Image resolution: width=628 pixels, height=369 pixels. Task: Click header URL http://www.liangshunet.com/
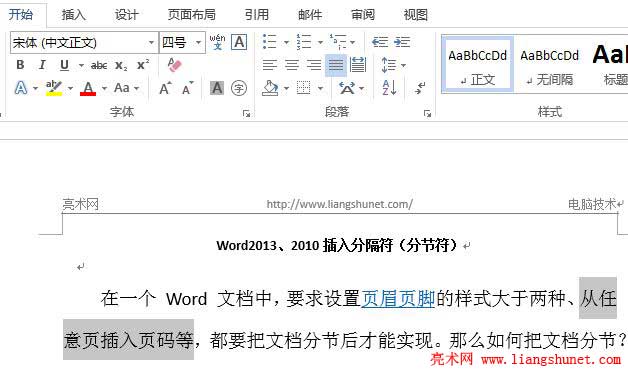[x=340, y=204]
